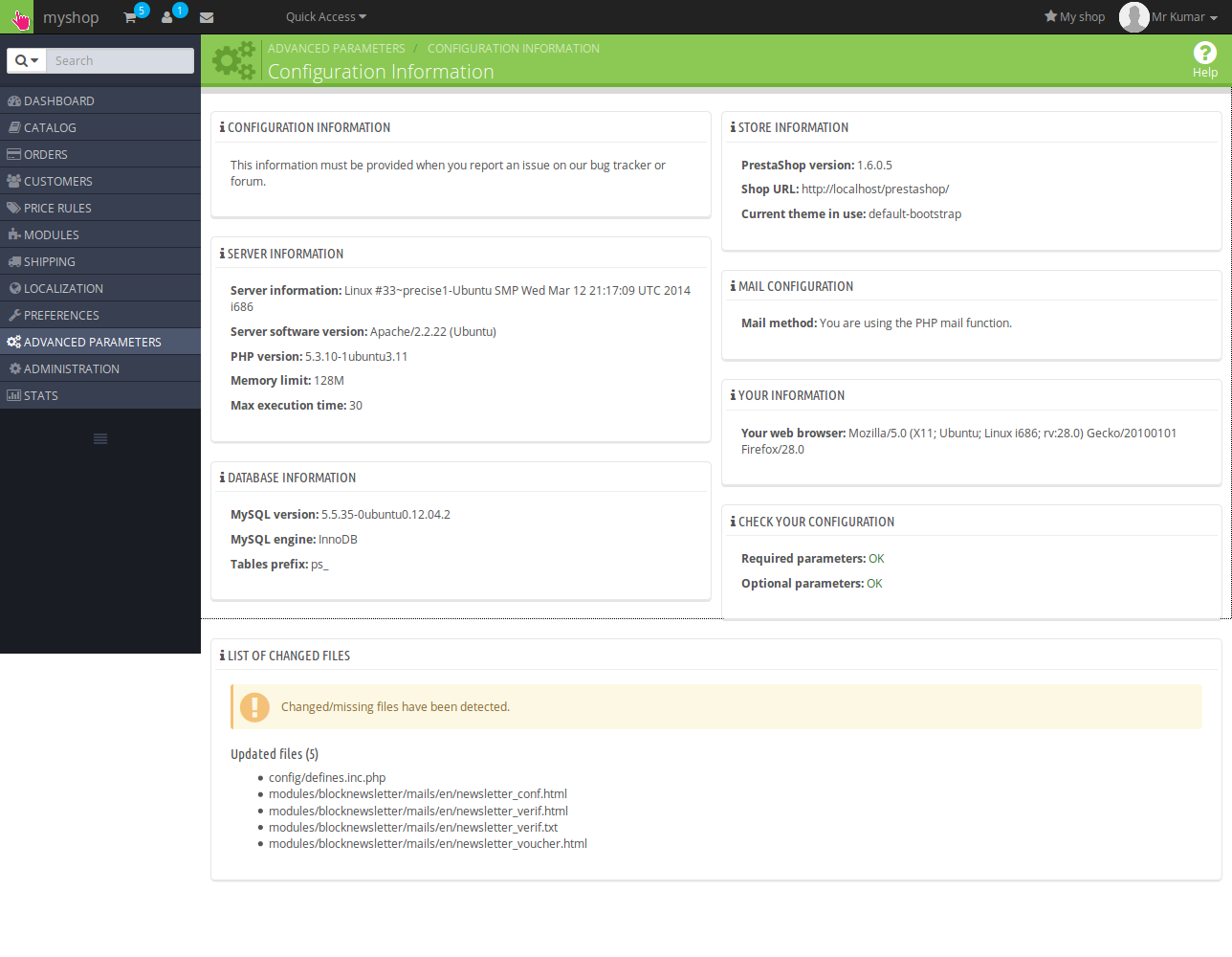Collapse the sidebar using the hamburger icon

(x=100, y=438)
